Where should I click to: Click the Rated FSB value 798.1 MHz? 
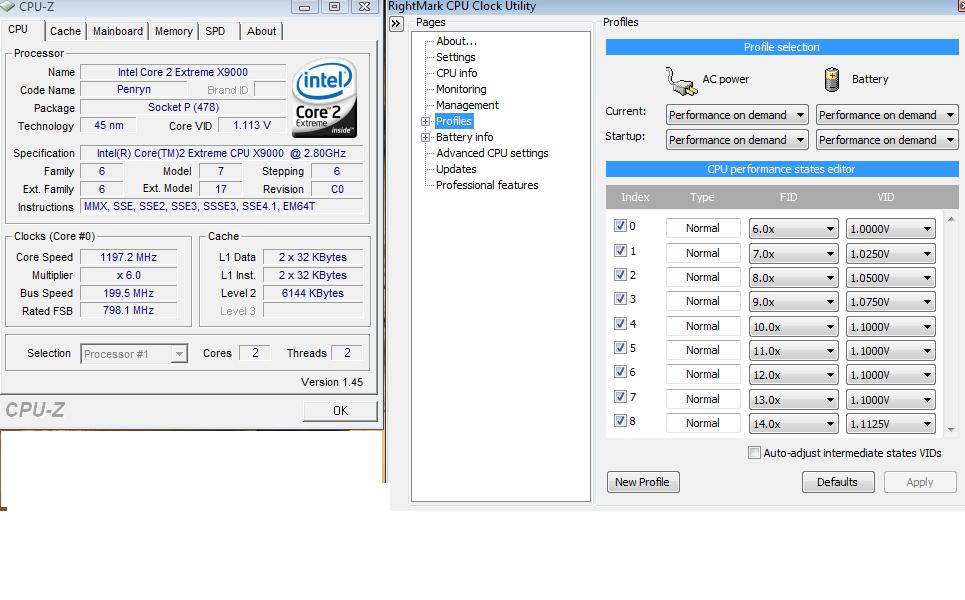coord(129,311)
